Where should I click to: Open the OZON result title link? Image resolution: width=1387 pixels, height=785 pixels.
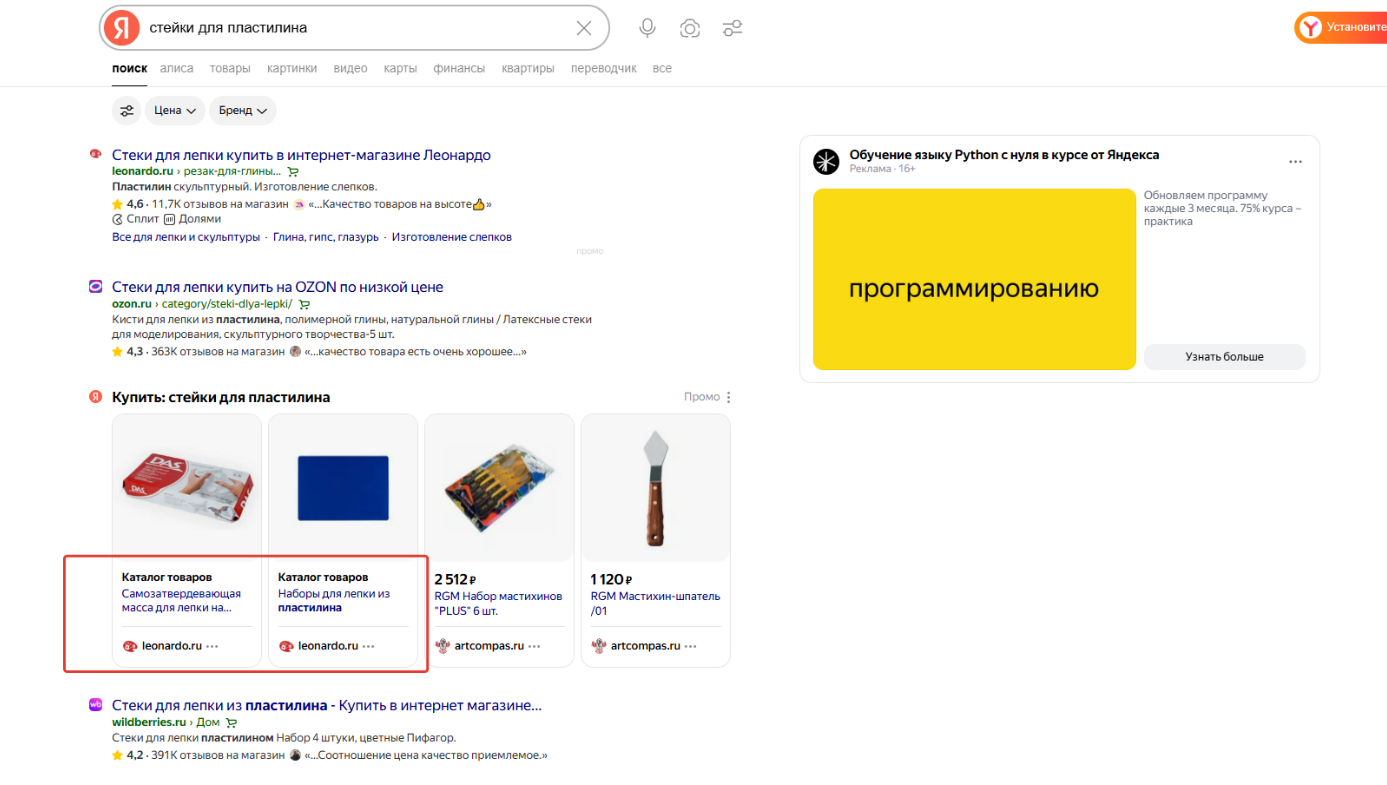277,287
